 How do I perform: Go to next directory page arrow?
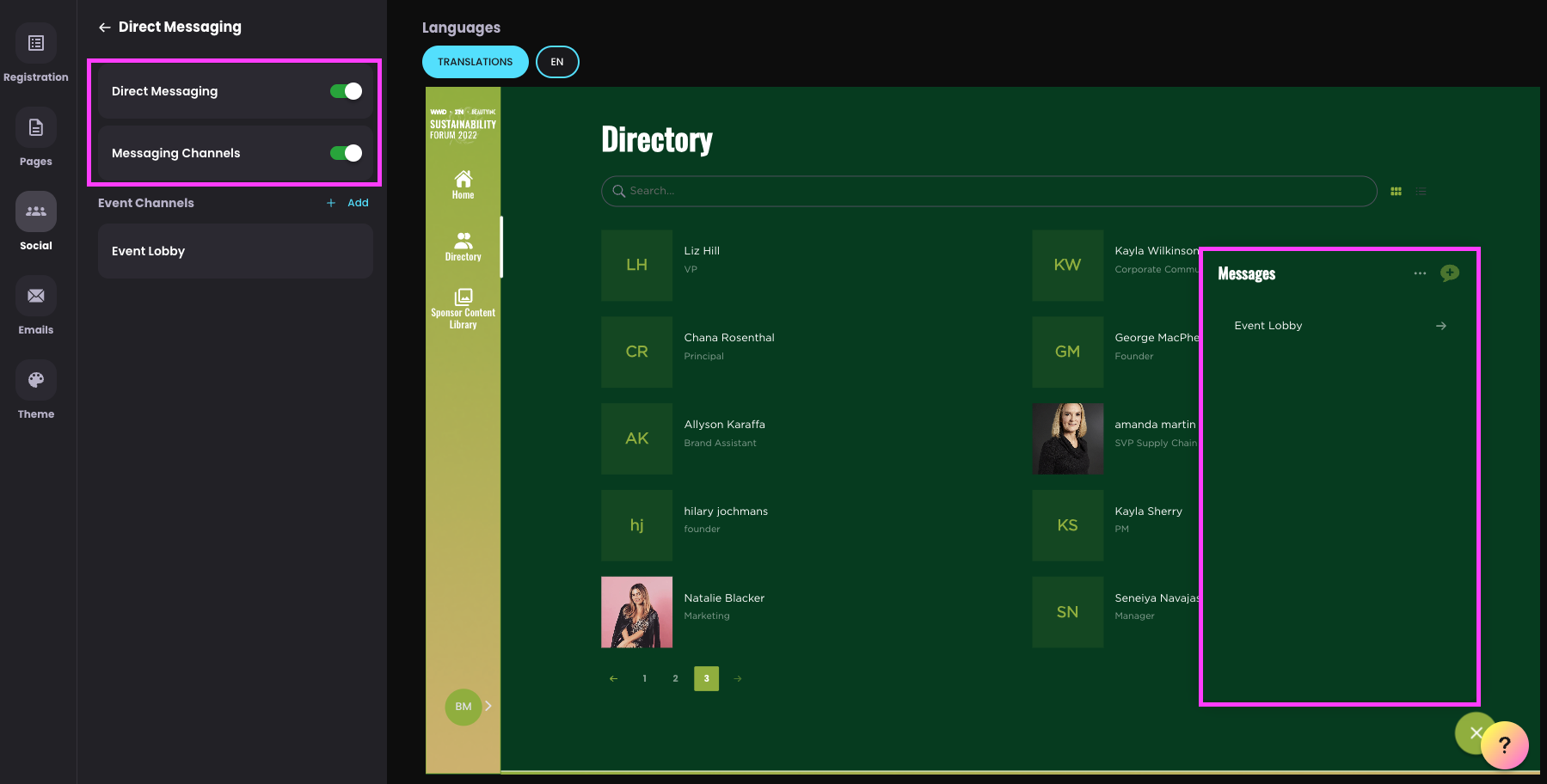click(738, 679)
